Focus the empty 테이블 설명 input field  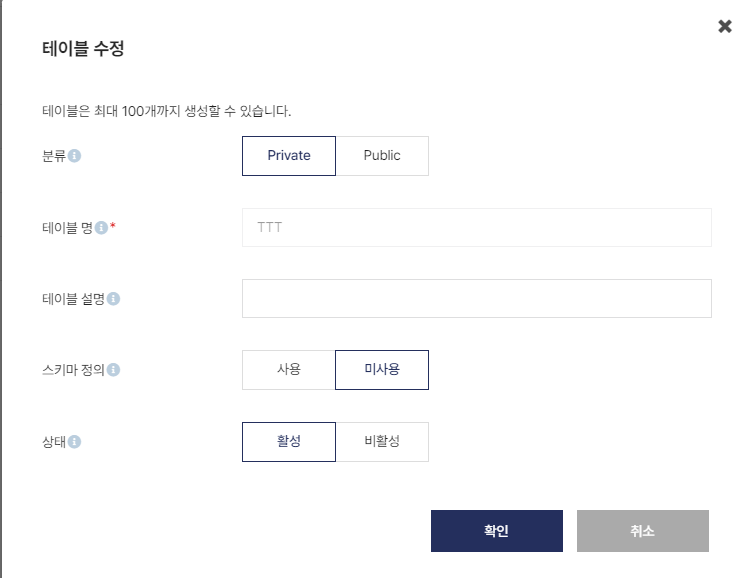click(477, 298)
